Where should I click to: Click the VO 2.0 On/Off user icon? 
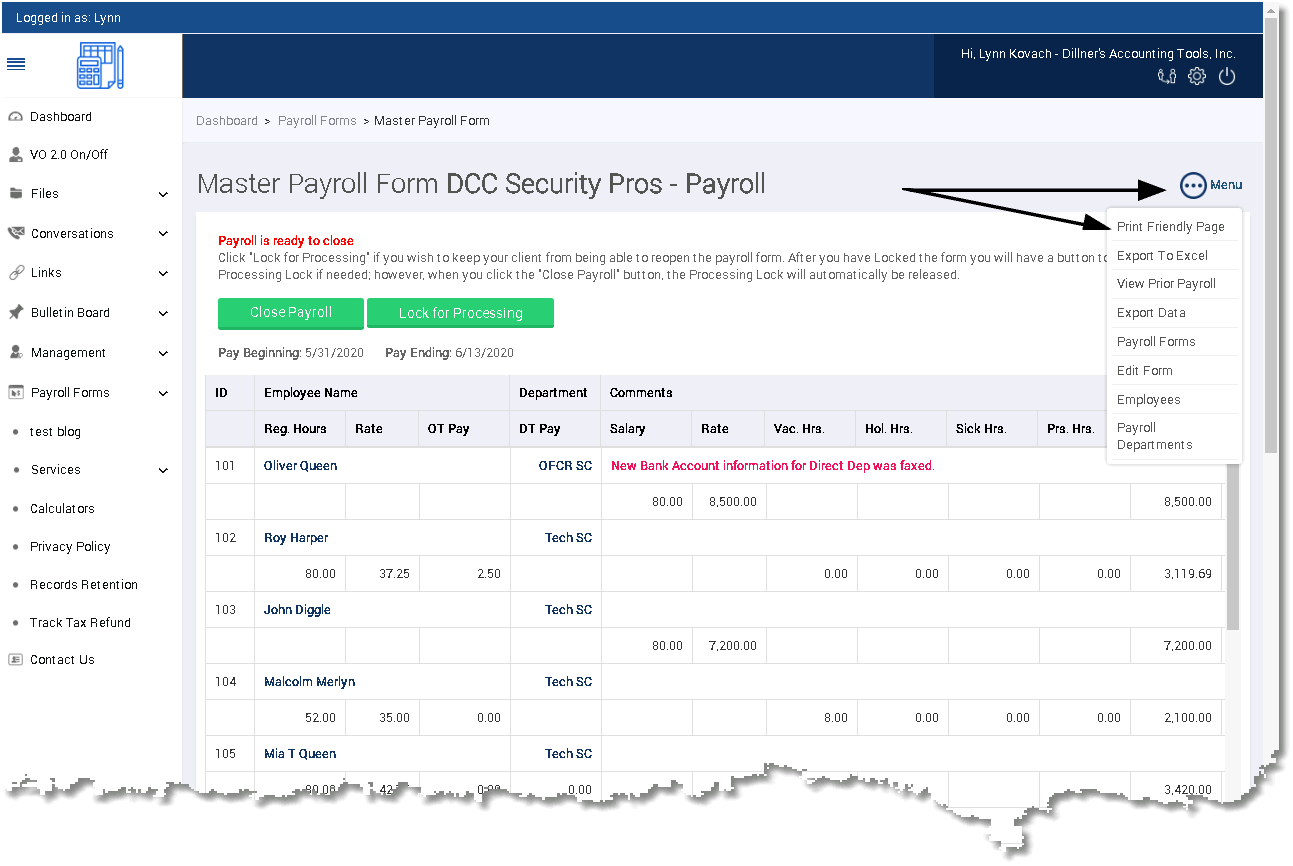[x=15, y=155]
